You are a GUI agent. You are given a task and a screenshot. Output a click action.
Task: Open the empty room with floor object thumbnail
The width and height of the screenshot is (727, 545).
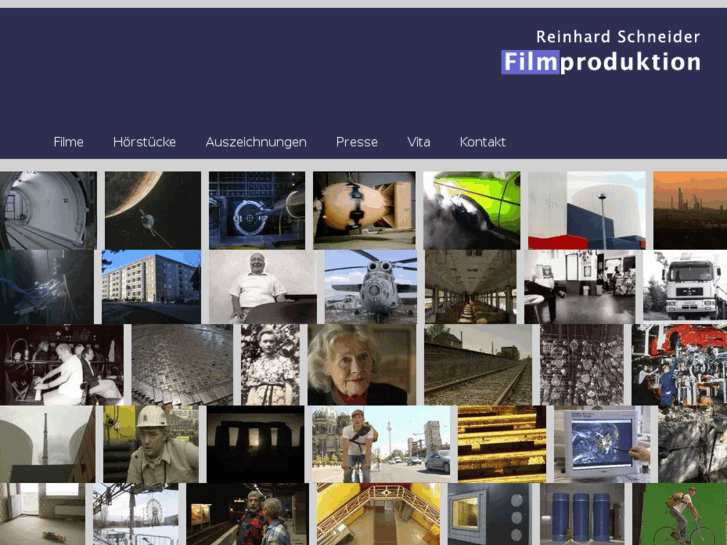[43, 514]
